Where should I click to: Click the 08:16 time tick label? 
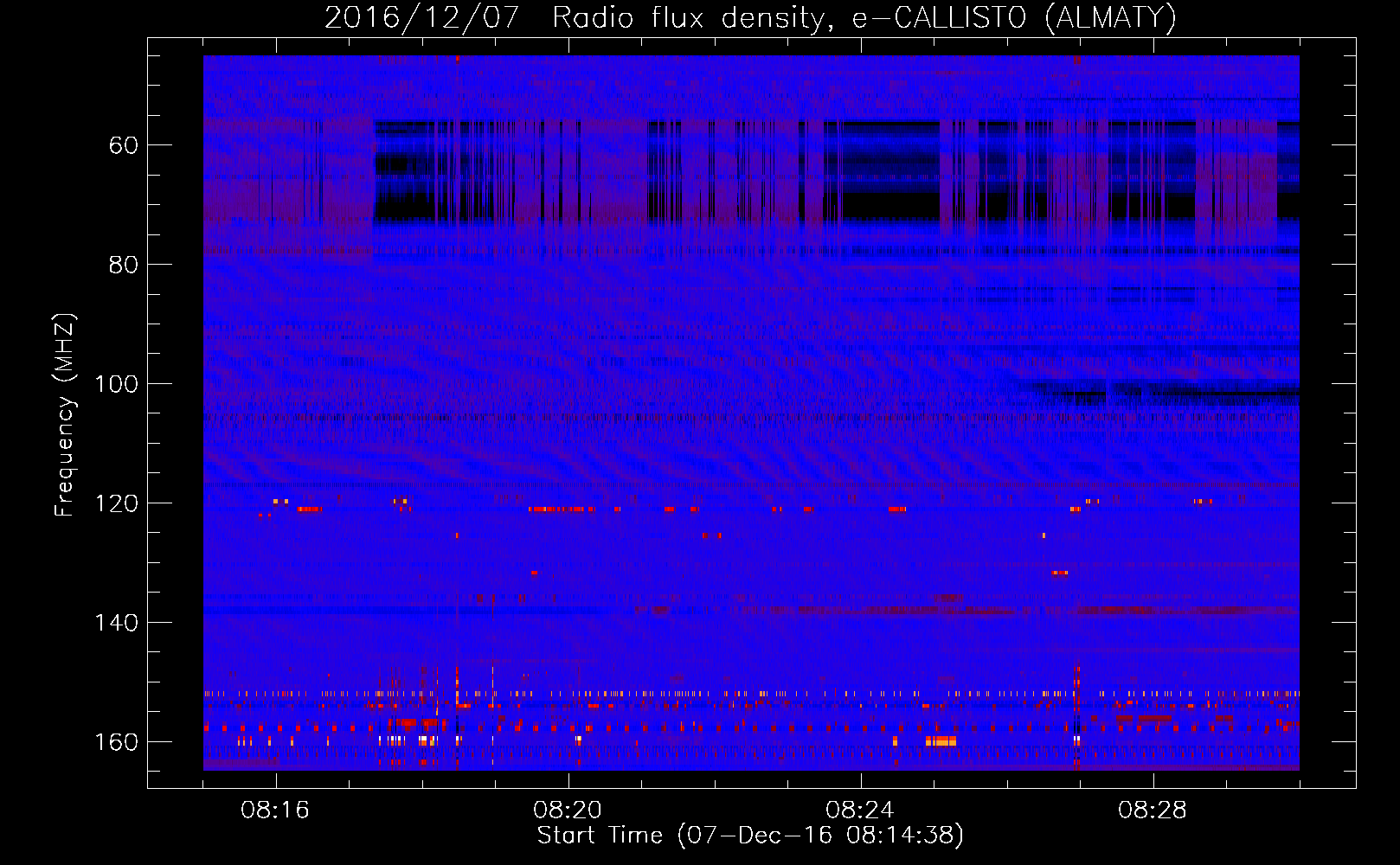click(275, 811)
